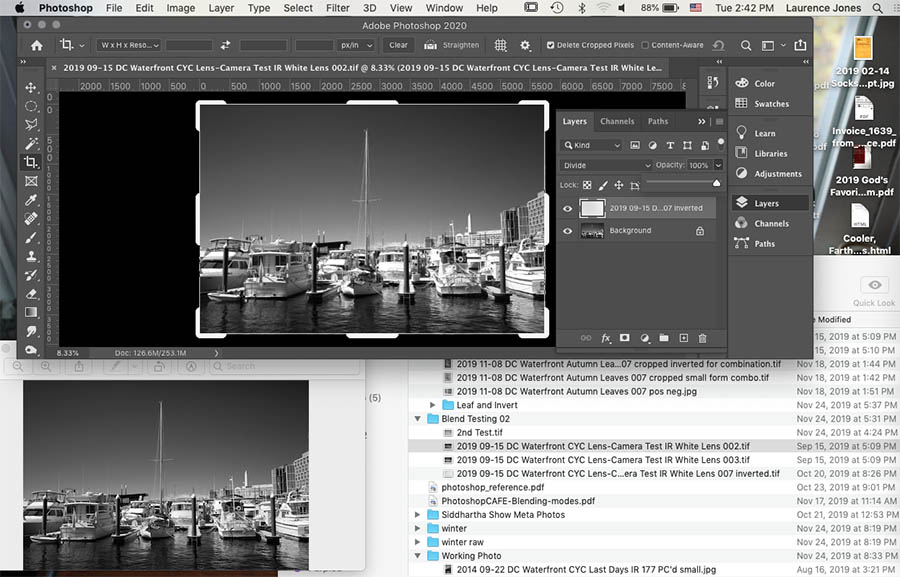The image size is (900, 577).
Task: Choose the Clone Stamp tool
Action: point(31,256)
